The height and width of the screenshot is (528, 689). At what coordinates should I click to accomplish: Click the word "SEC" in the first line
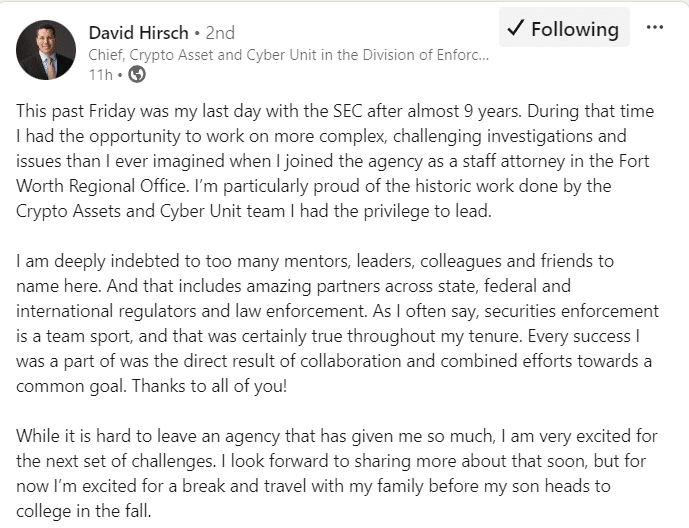point(347,111)
